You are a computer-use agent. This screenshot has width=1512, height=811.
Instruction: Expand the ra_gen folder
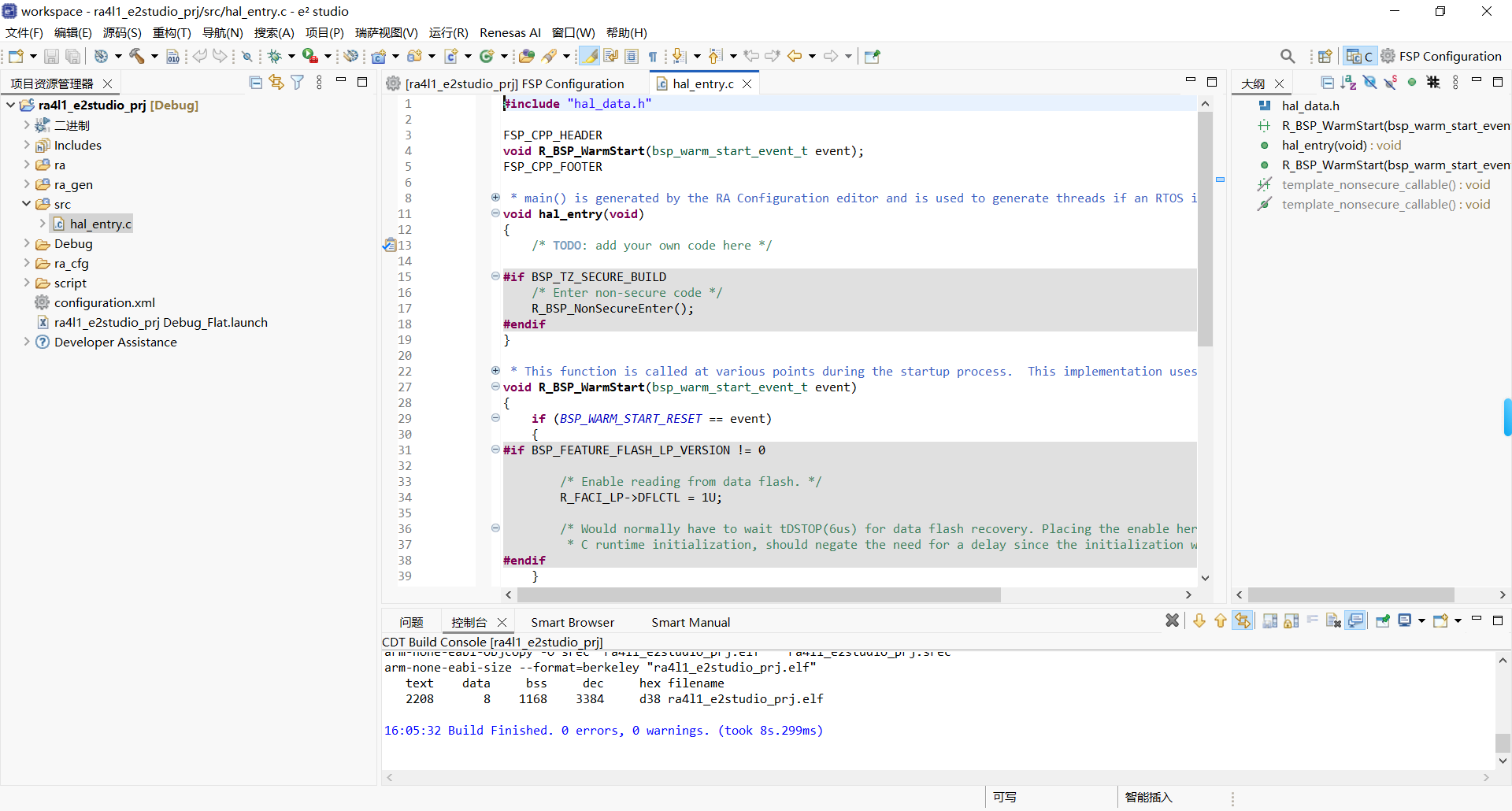[x=26, y=184]
